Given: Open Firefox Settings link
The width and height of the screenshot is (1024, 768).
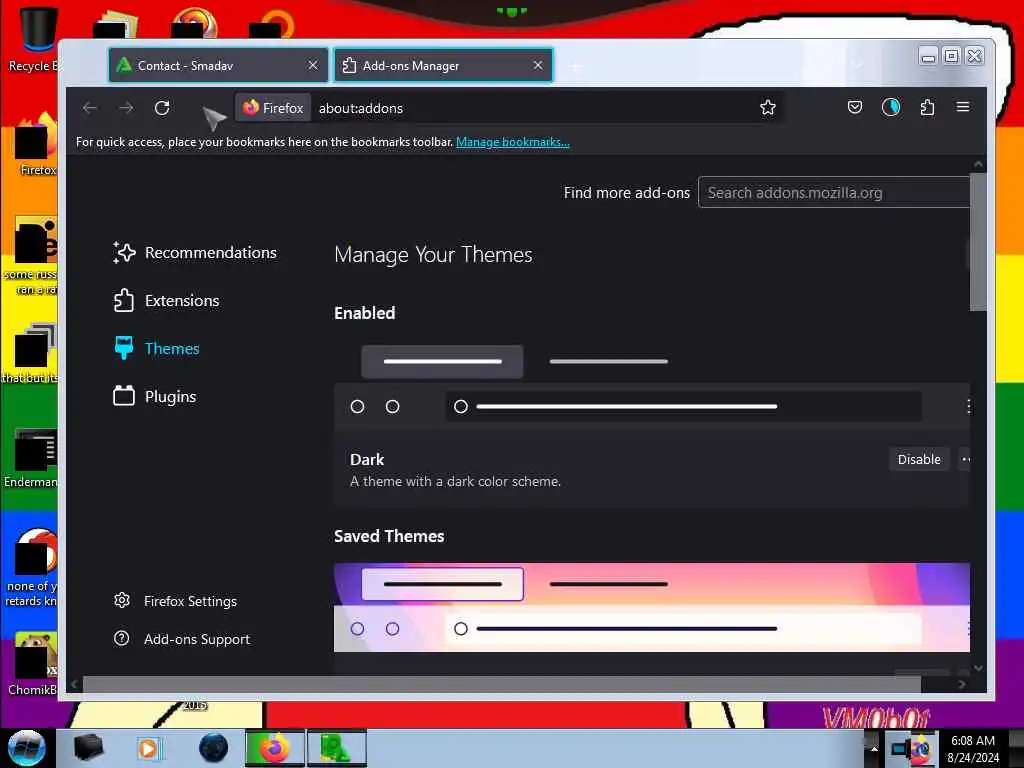Looking at the screenshot, I should [x=175, y=601].
